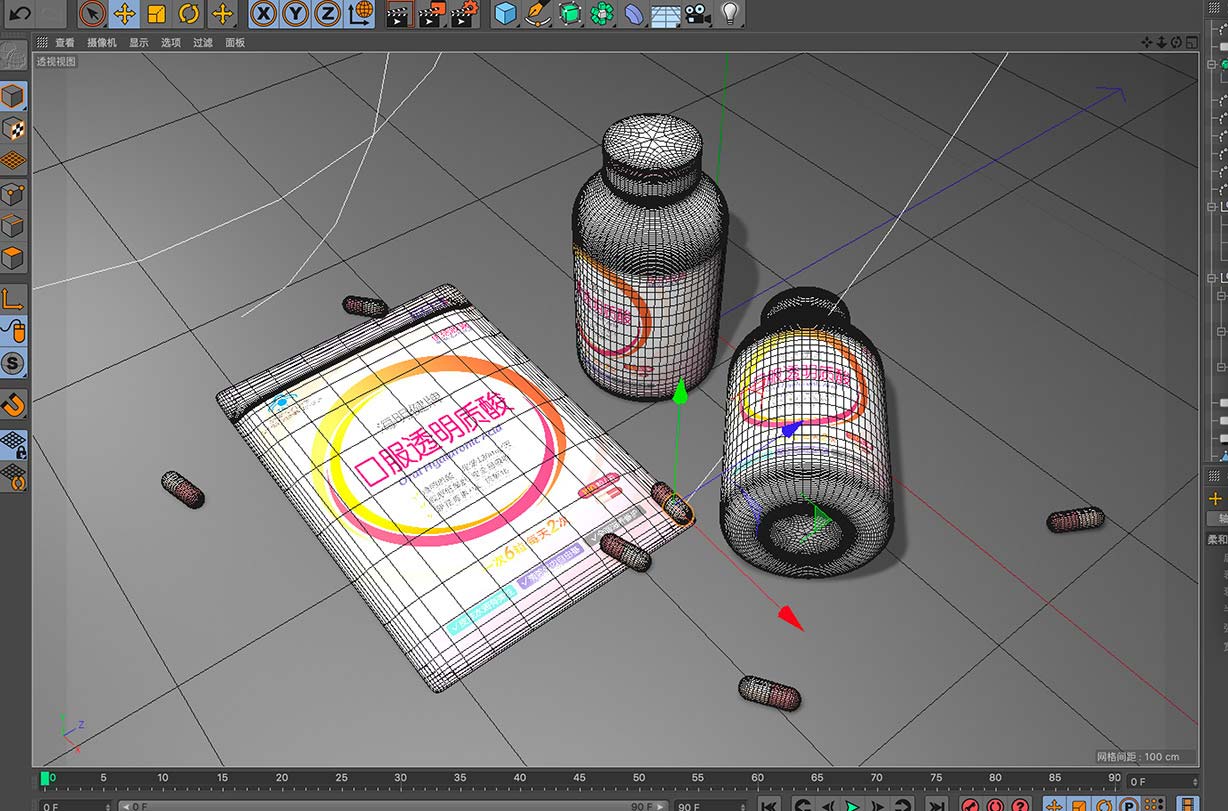Screen dimensions: 1228x811
Task: Click the viewport zoom-camera icon
Action: coord(1161,43)
